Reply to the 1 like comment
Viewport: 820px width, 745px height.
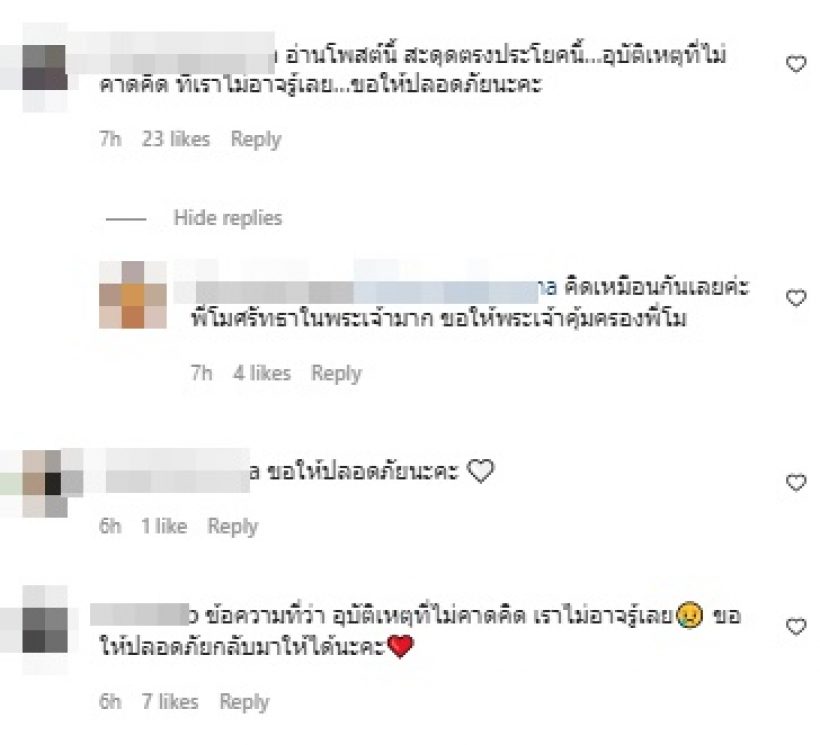pyautogui.click(x=233, y=526)
